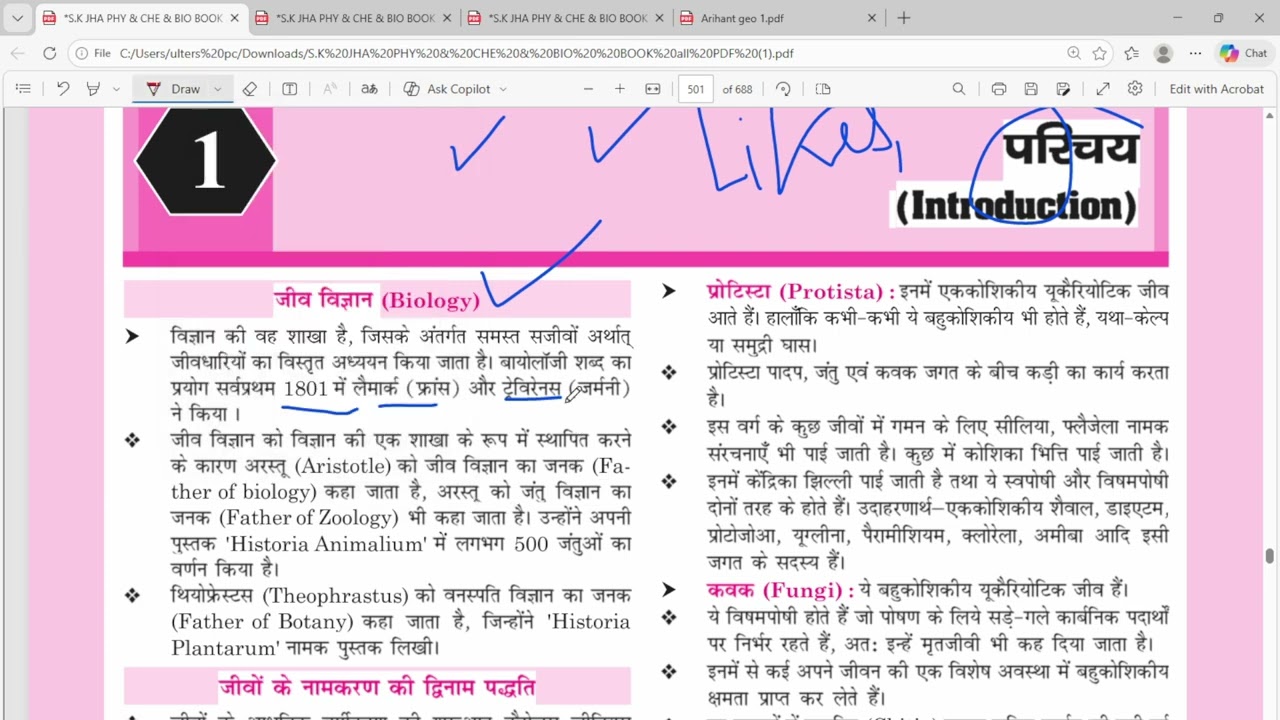The width and height of the screenshot is (1280, 720).
Task: Click the Rotate page icon
Action: (783, 89)
